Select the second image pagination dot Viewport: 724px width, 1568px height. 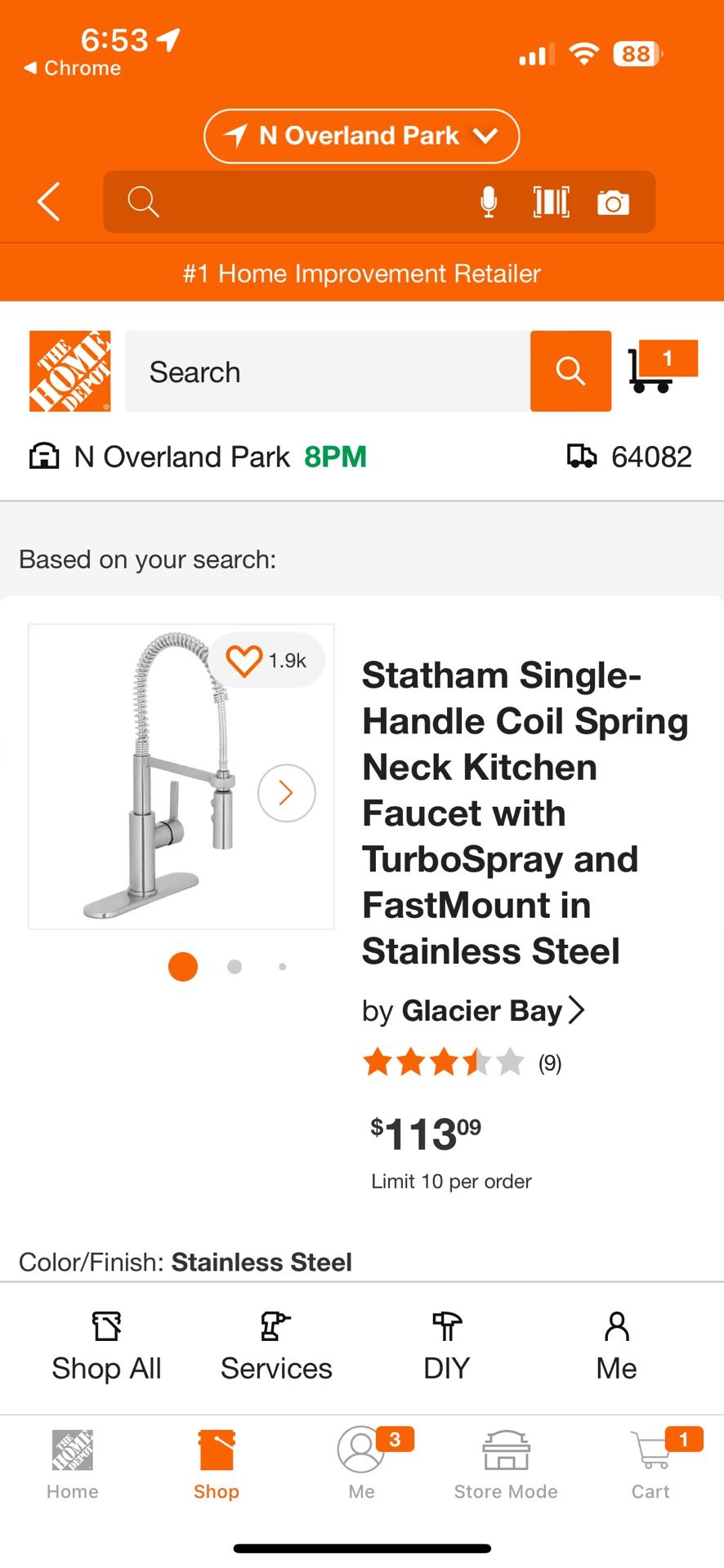pyautogui.click(x=234, y=966)
